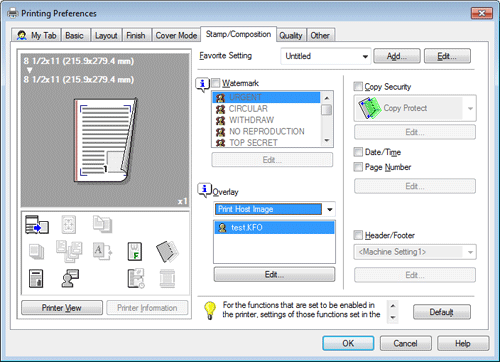Viewport: 500px width, 362px height.
Task: Enable the Header/Footer checkbox
Action: pyautogui.click(x=358, y=235)
